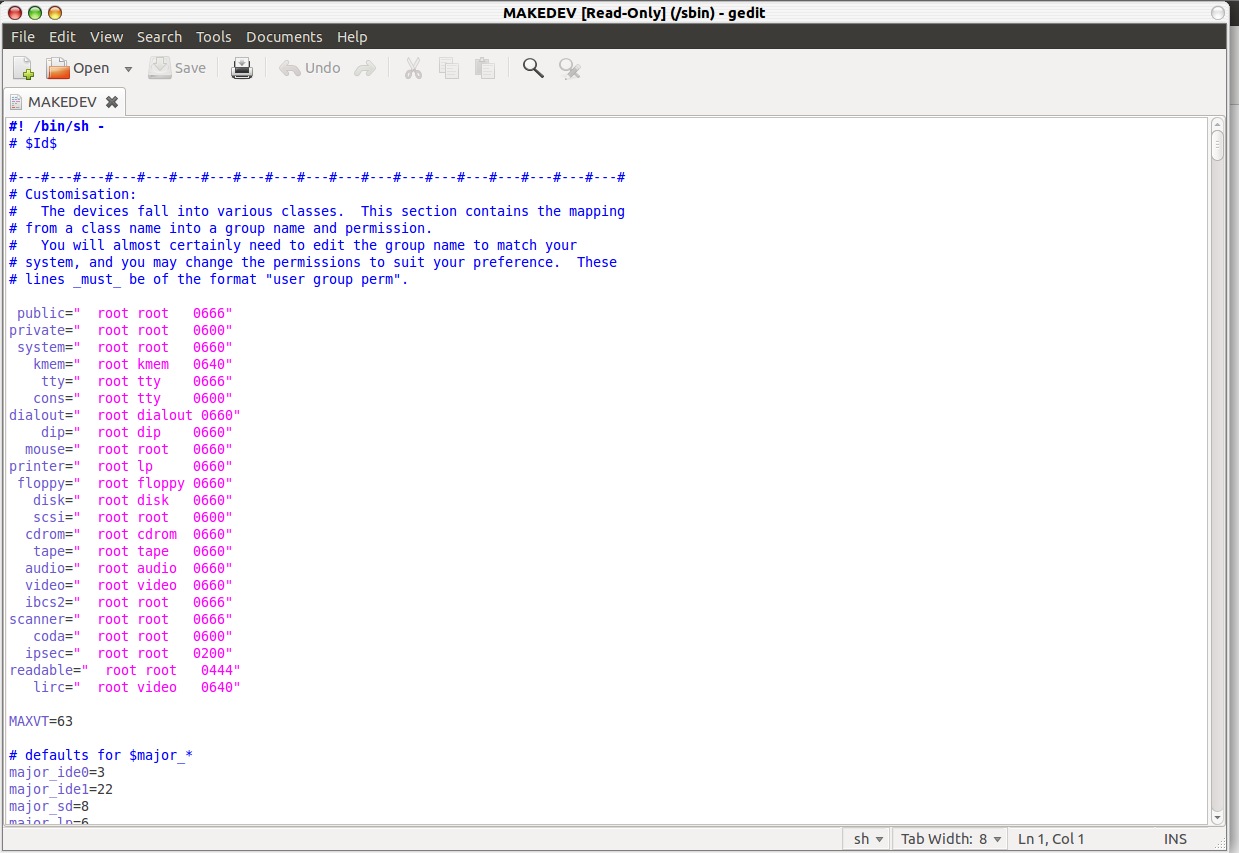1239x853 pixels.
Task: Open the File menu
Action: [x=23, y=37]
